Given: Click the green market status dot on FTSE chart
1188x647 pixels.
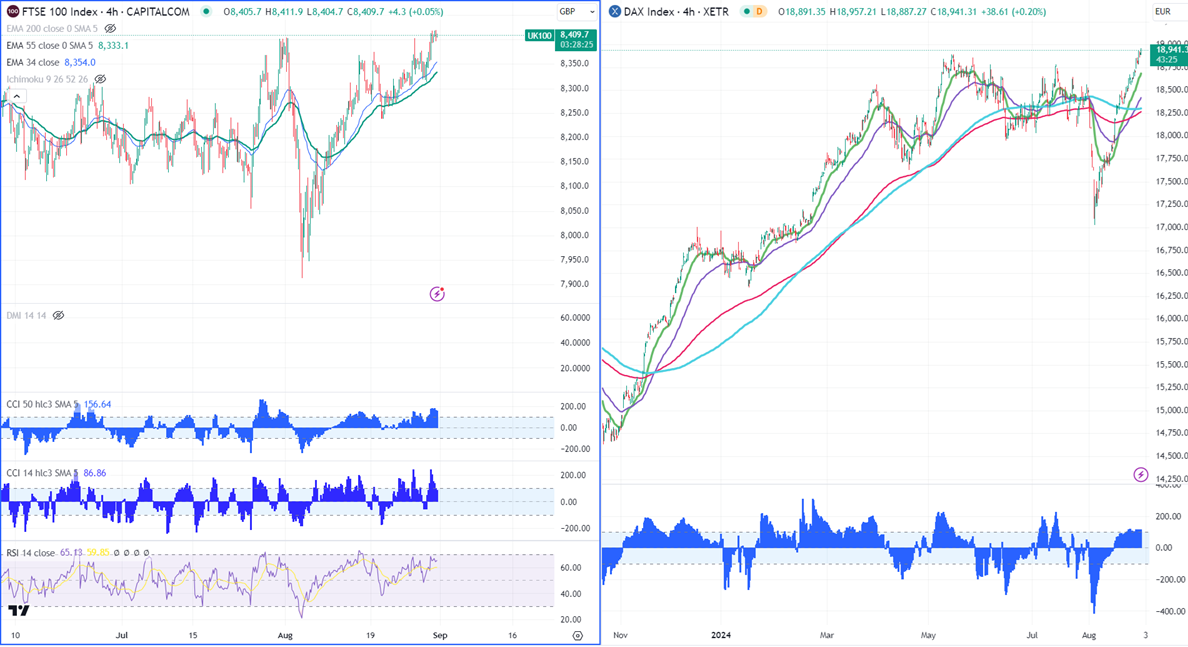Looking at the screenshot, I should coord(206,11).
